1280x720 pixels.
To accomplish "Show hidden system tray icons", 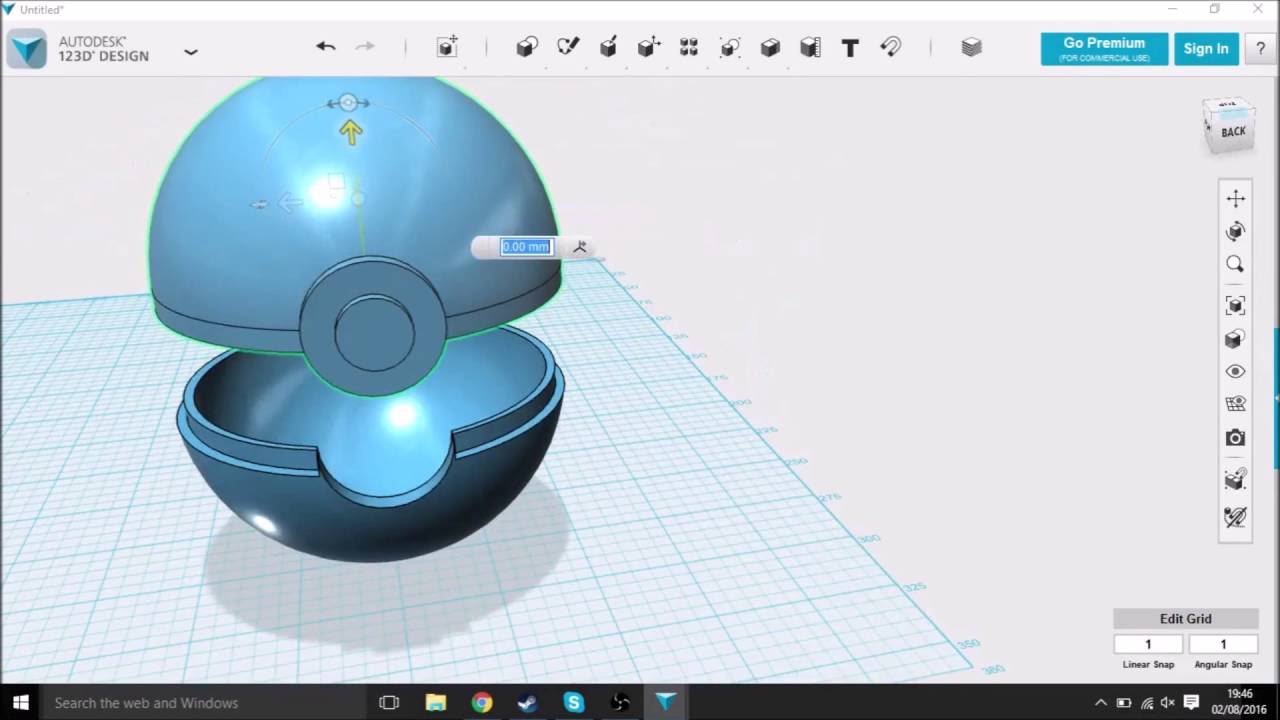I will [x=1101, y=703].
